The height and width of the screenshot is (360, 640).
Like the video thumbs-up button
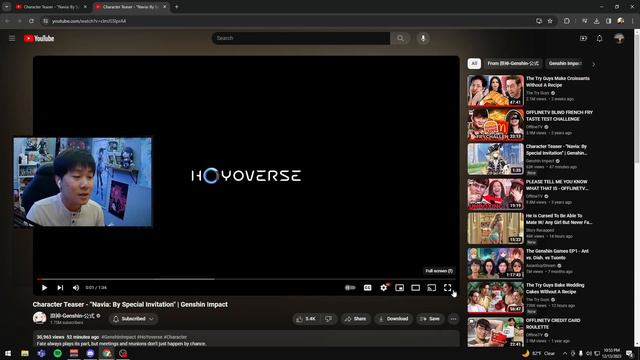[x=306, y=319]
